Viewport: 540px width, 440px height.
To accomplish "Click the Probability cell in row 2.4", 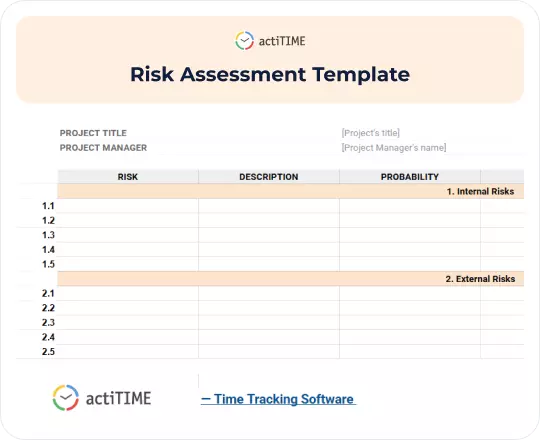I will [x=410, y=337].
